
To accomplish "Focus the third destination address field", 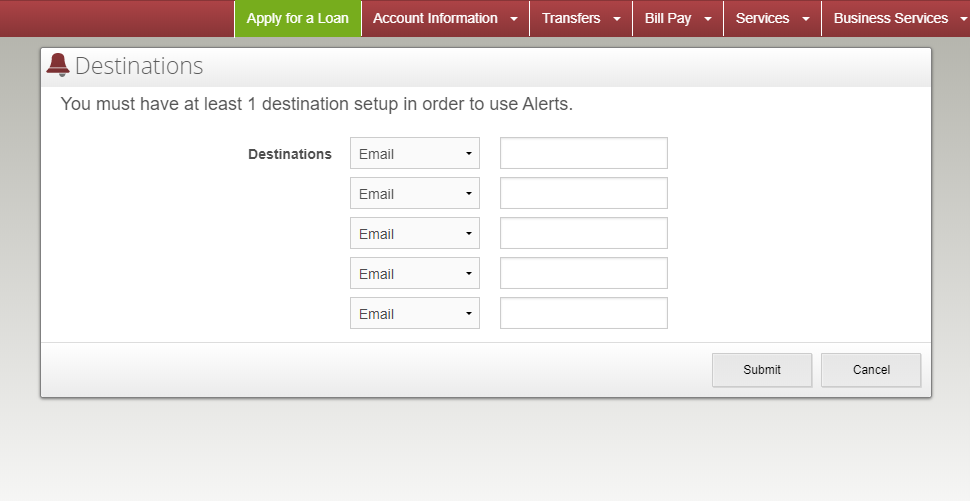I will pos(583,233).
